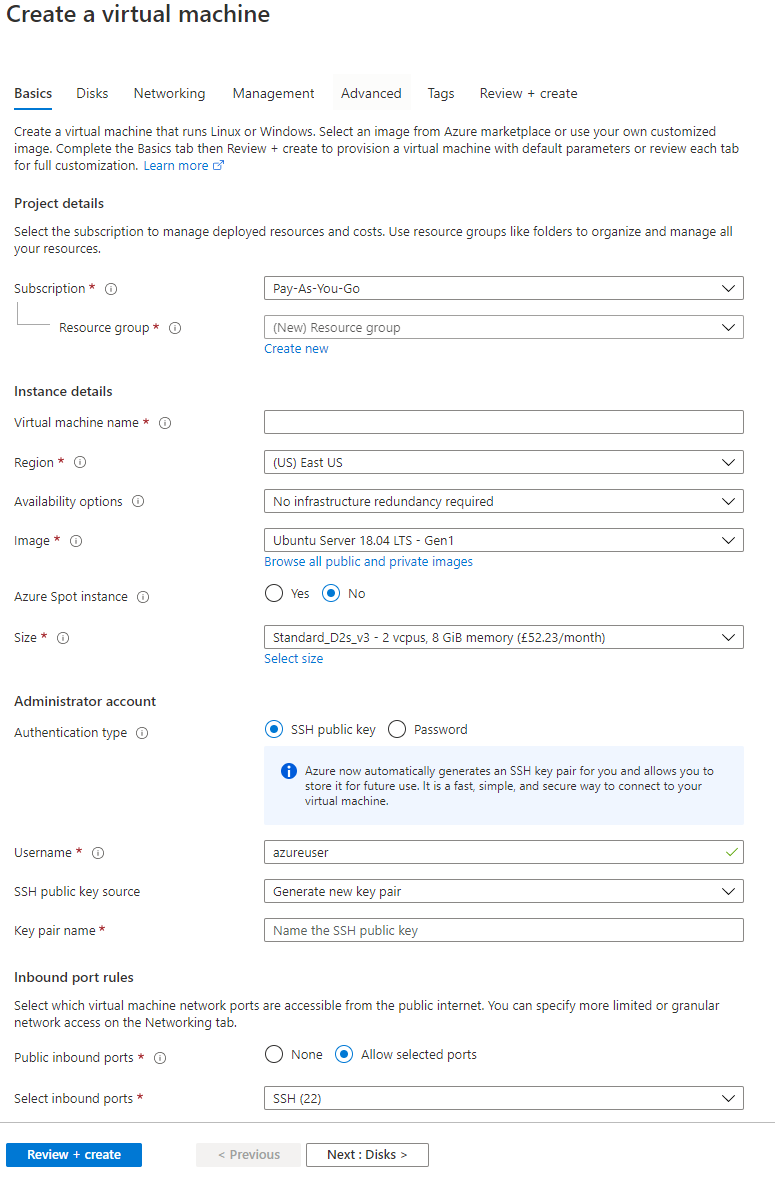This screenshot has height=1181, width=775.
Task: Choose Password authentication type
Action: [x=397, y=730]
